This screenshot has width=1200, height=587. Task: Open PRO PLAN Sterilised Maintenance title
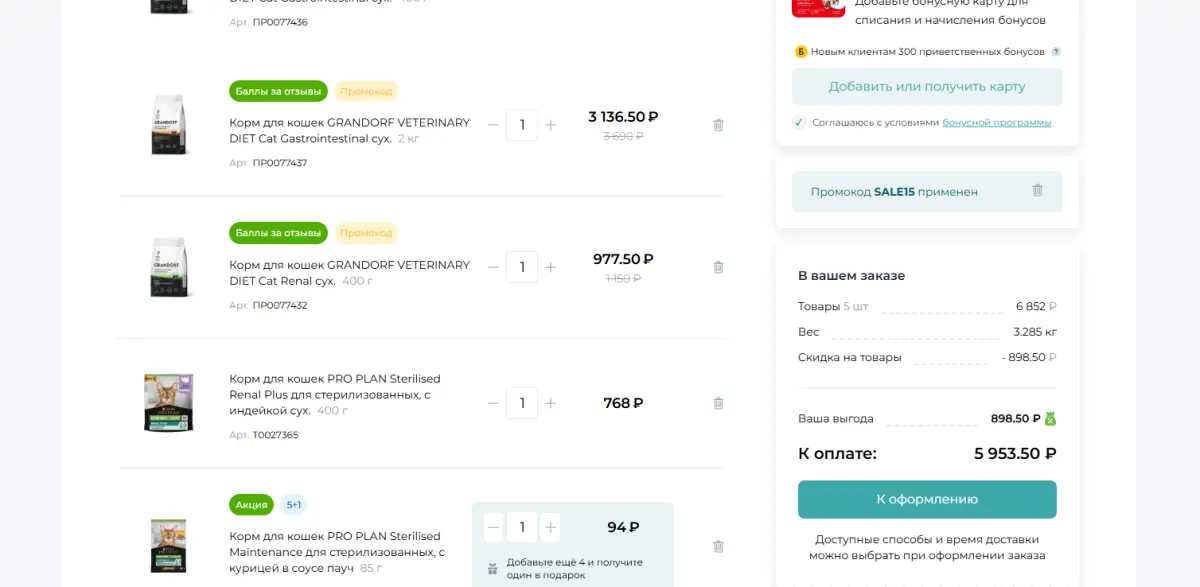(x=337, y=552)
